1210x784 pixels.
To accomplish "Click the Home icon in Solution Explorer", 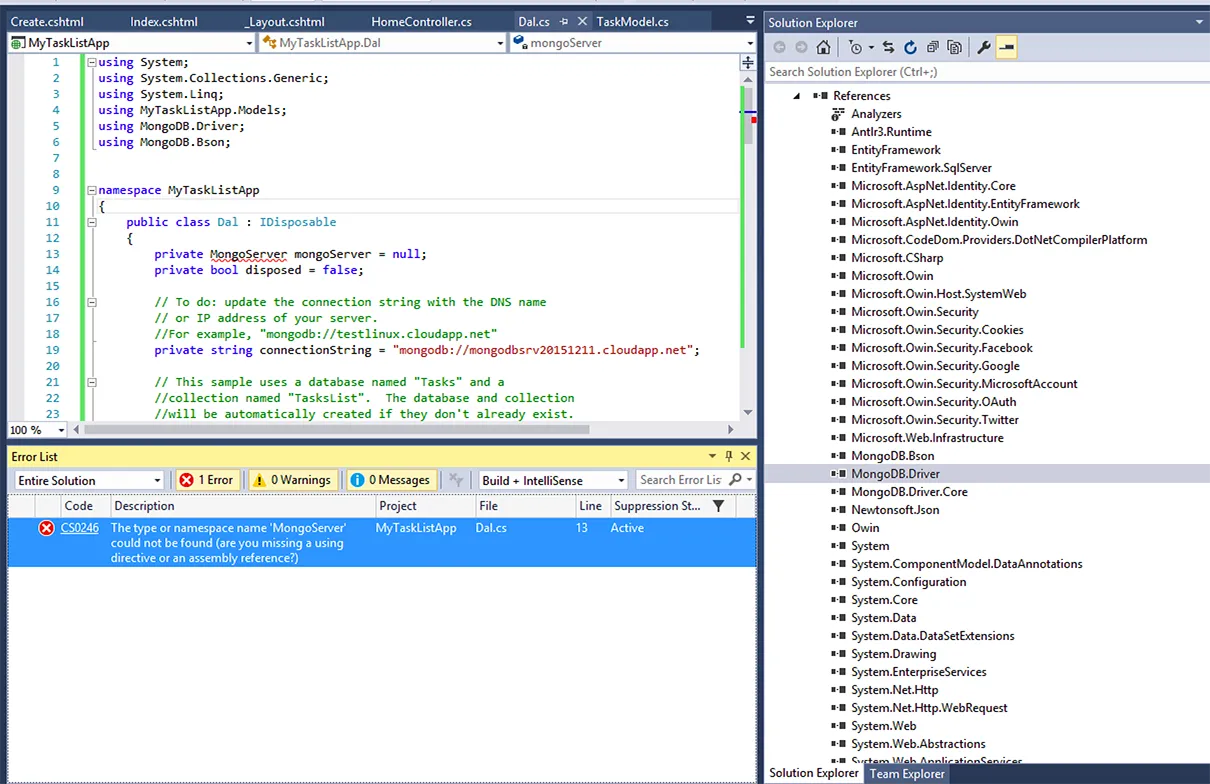I will (823, 47).
